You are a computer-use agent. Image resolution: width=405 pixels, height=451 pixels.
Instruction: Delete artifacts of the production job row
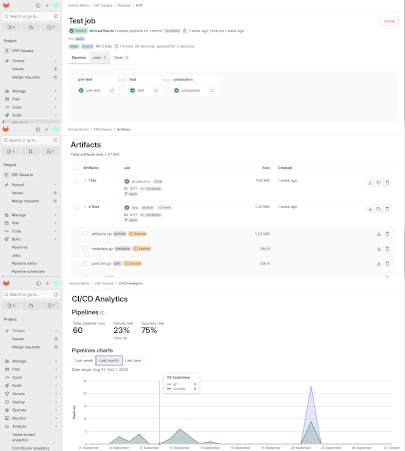[x=387, y=183]
